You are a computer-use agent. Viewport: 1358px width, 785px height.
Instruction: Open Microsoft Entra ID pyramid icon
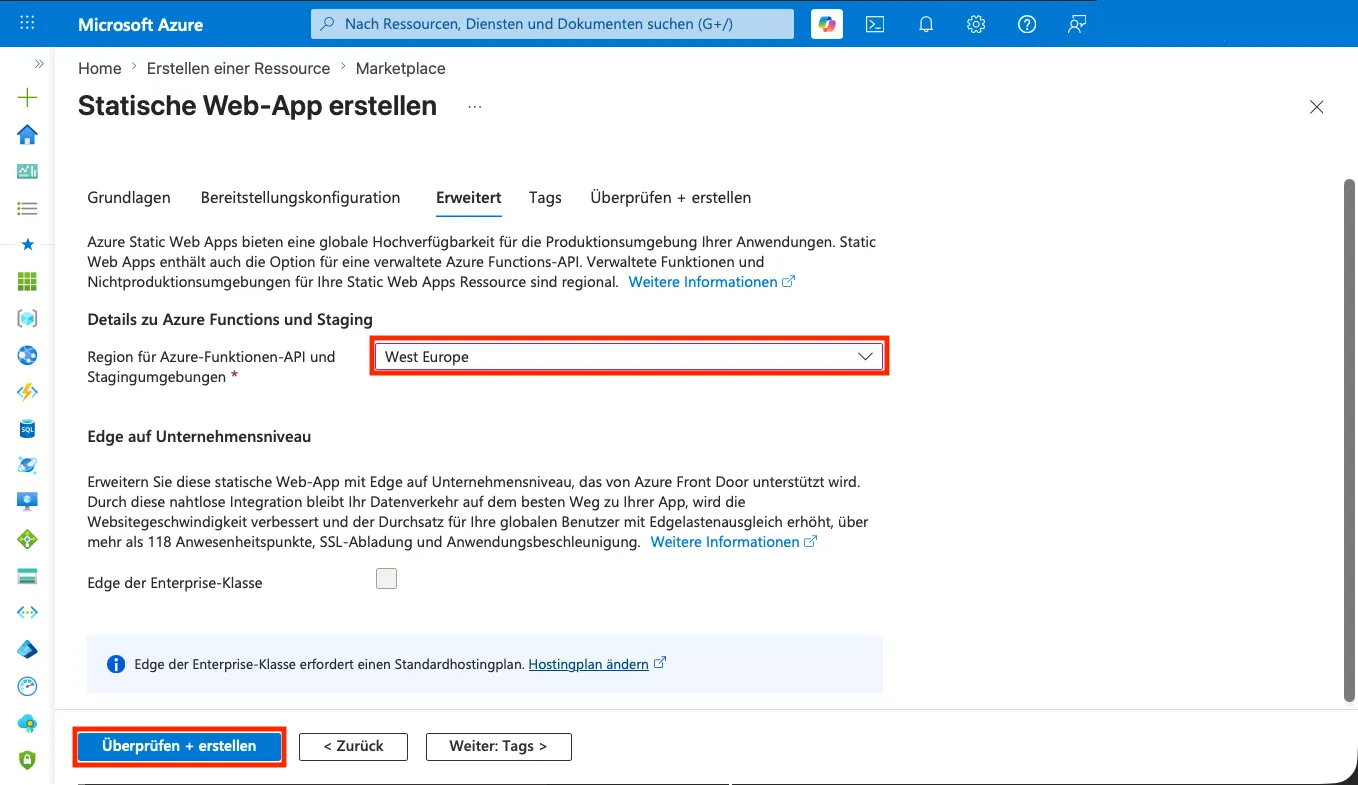pyautogui.click(x=27, y=649)
